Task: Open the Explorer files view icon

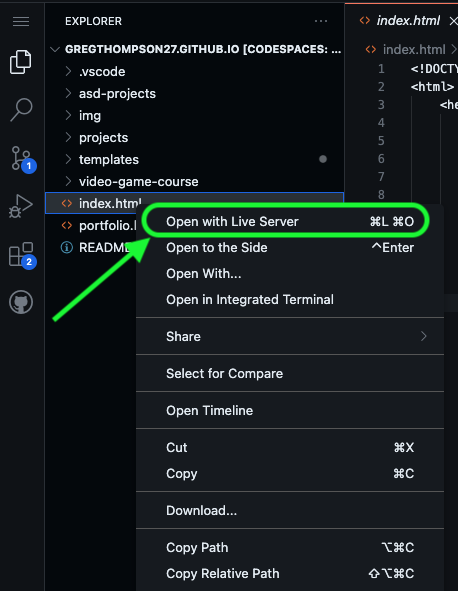Action: (x=21, y=62)
